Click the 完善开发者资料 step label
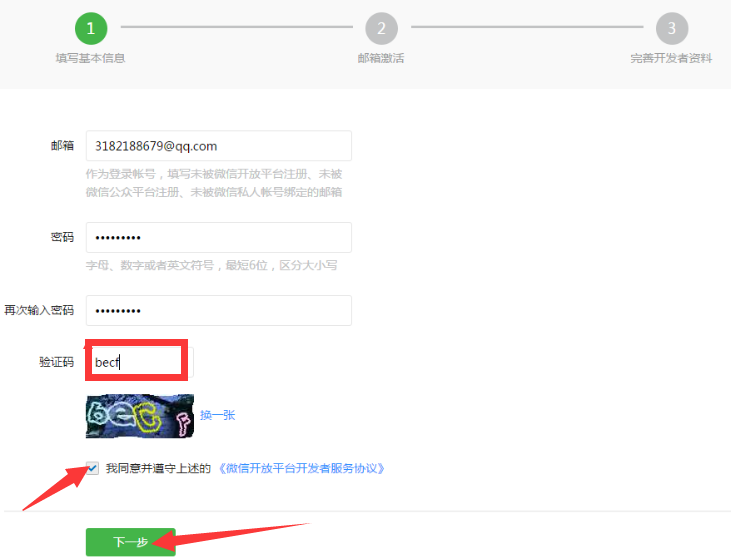731x558 pixels. (x=671, y=58)
